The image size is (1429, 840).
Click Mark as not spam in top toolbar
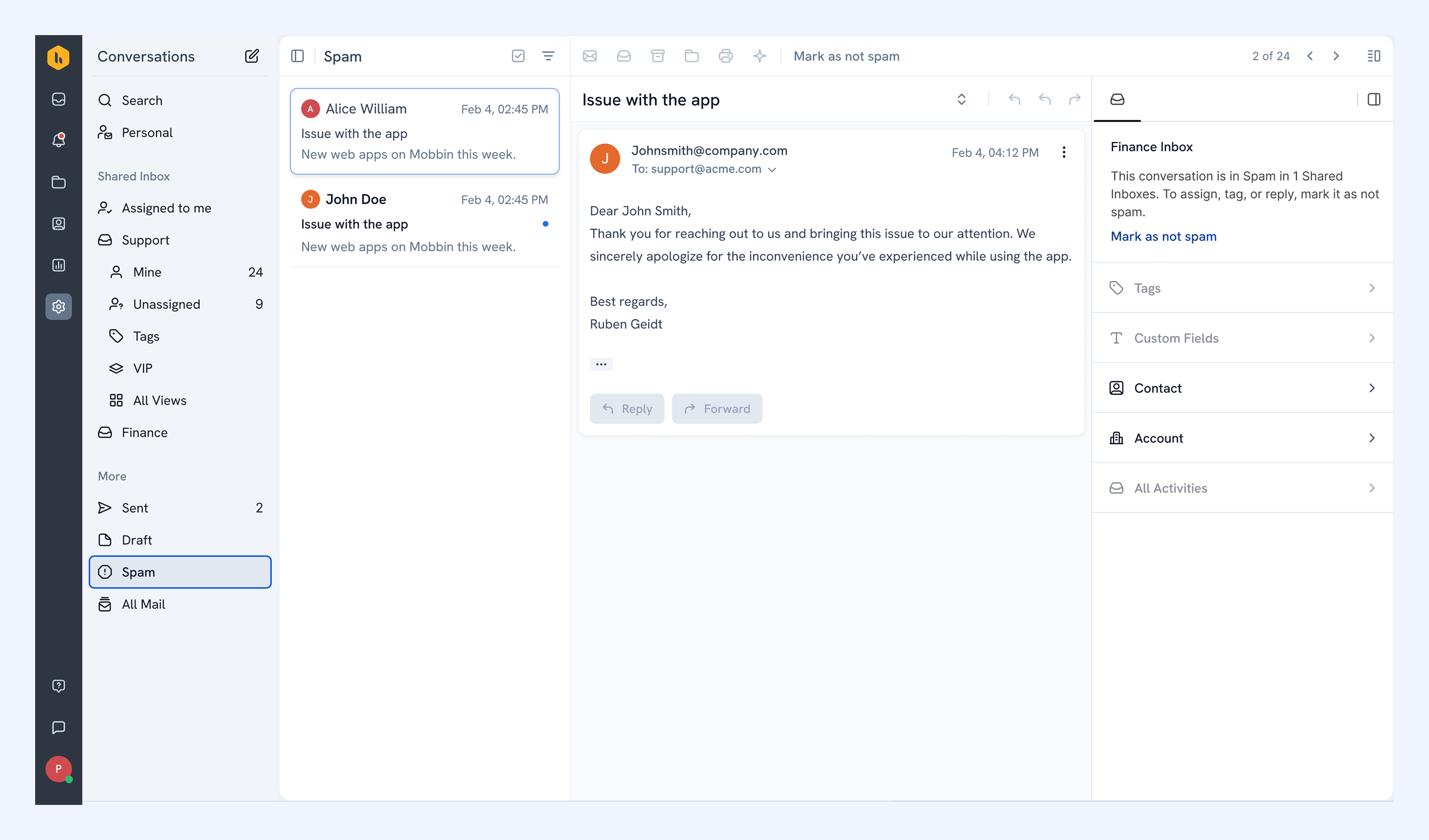pyautogui.click(x=846, y=56)
